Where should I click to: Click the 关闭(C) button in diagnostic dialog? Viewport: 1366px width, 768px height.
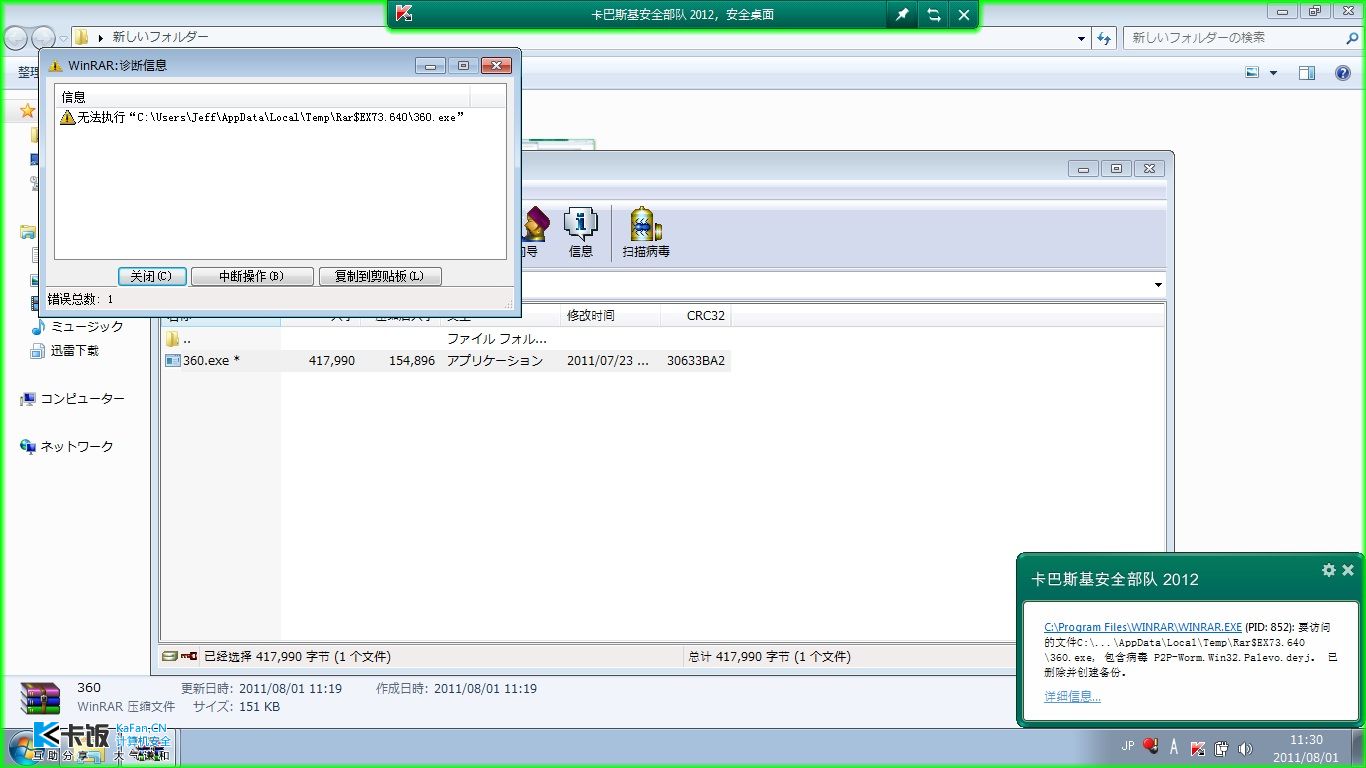151,276
